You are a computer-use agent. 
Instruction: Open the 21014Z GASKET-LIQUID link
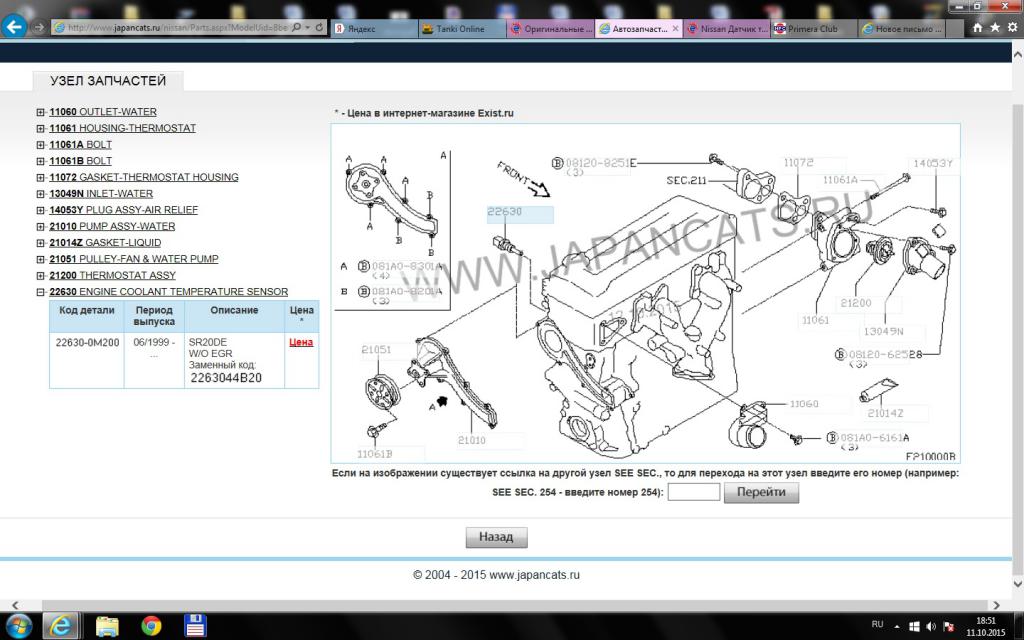pos(104,242)
